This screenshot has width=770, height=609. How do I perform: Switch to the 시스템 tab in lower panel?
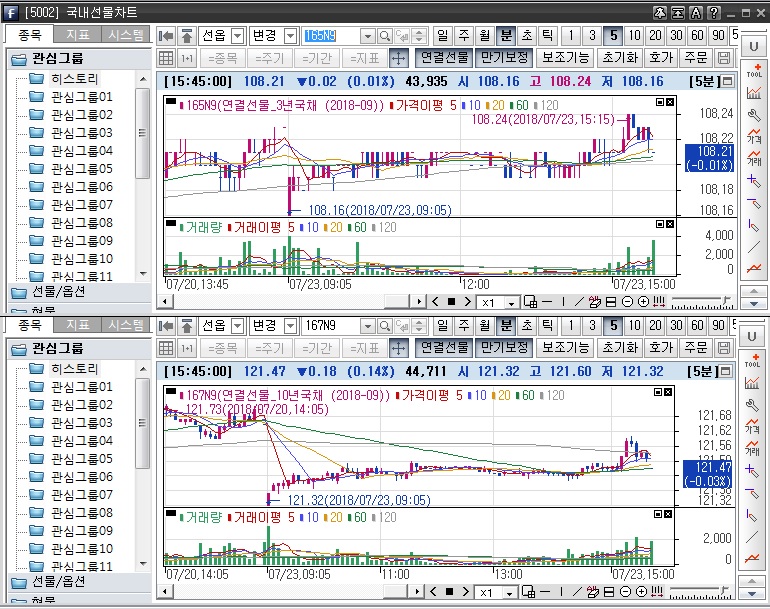coord(125,325)
